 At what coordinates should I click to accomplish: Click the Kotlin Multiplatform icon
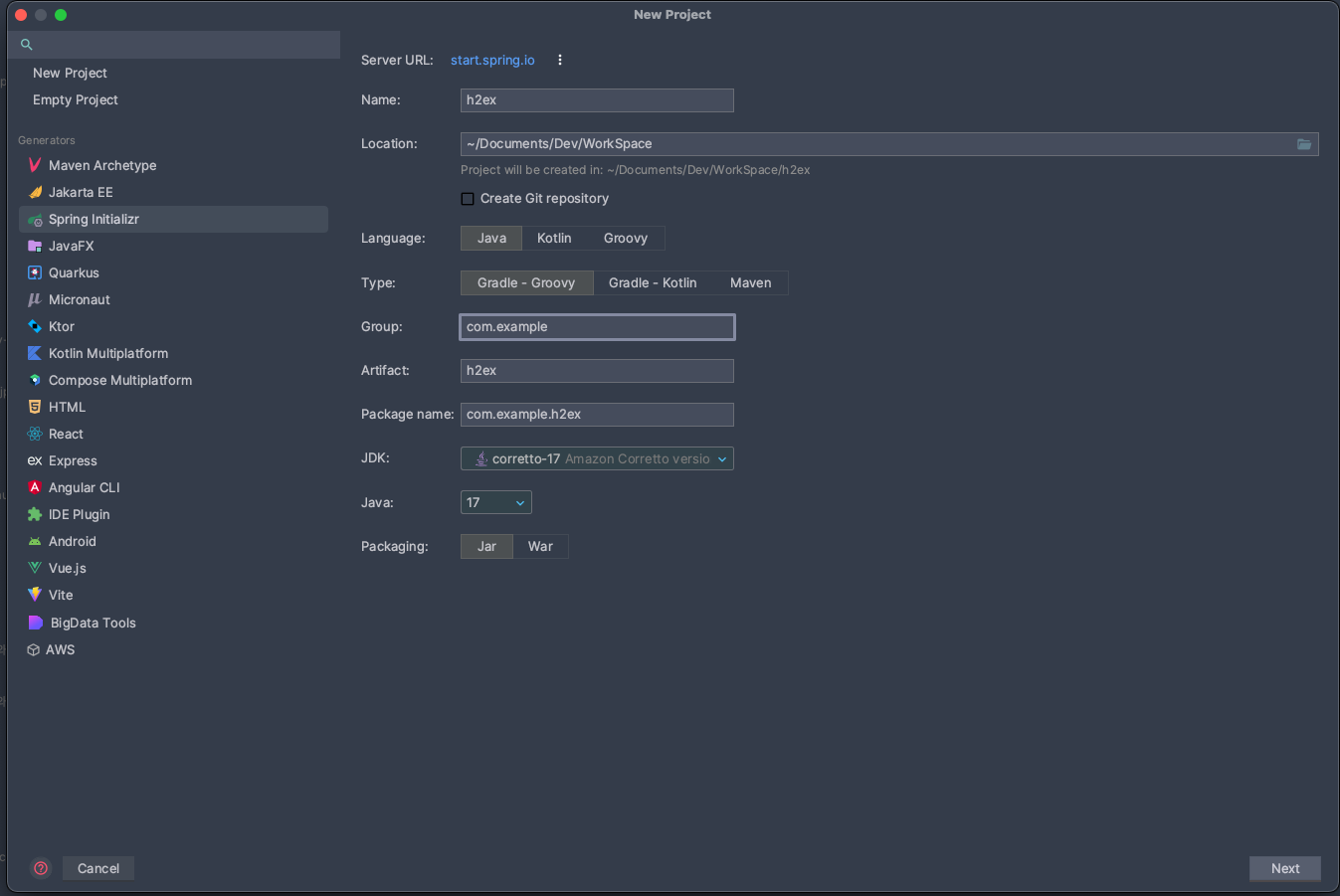pos(35,353)
